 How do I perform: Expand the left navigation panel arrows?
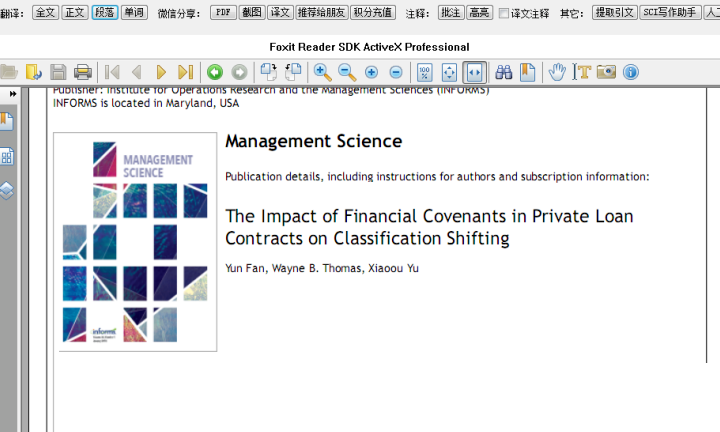coord(13,94)
